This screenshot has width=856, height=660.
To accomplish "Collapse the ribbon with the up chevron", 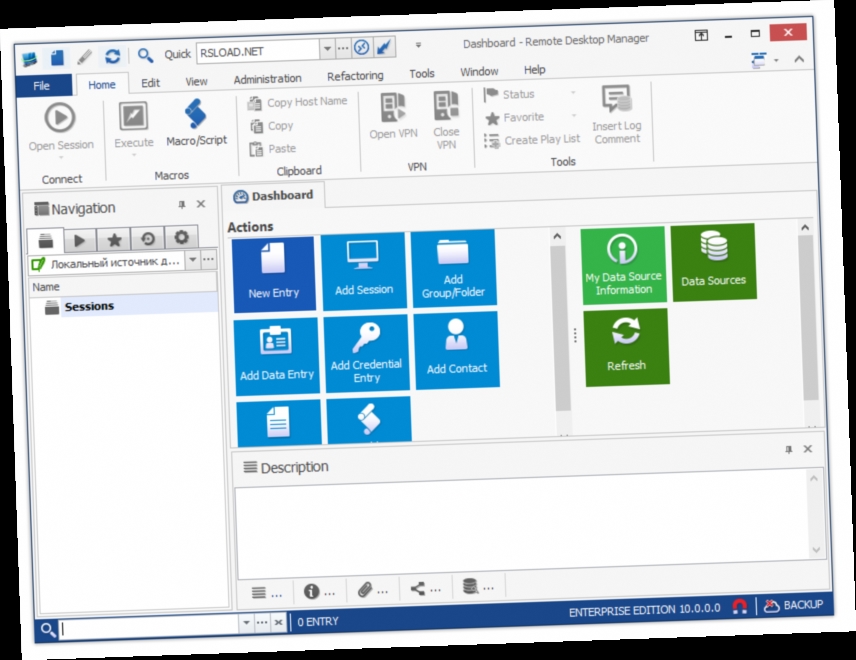I will point(799,58).
